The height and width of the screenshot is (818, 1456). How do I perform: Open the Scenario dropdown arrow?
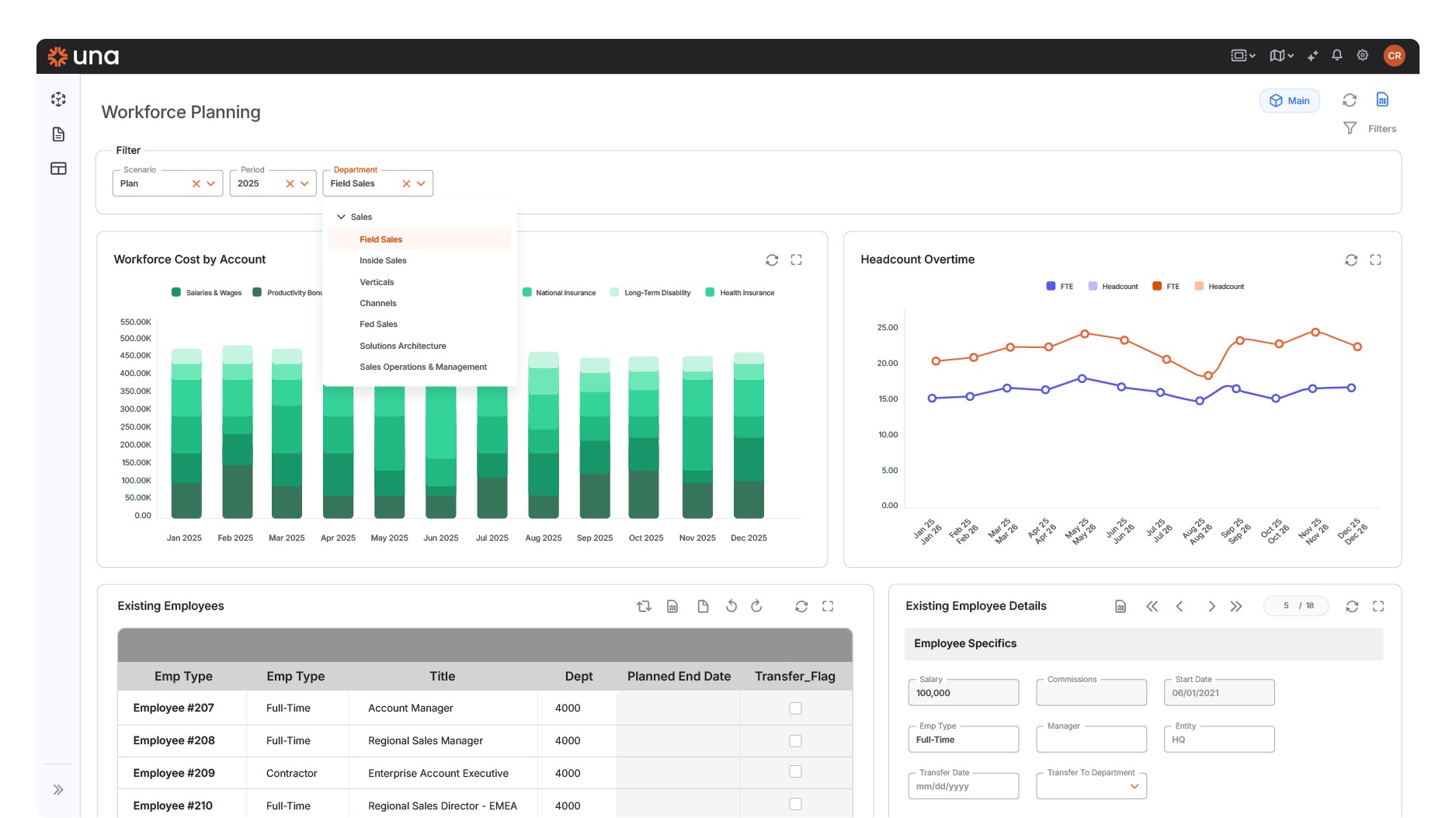pos(210,184)
